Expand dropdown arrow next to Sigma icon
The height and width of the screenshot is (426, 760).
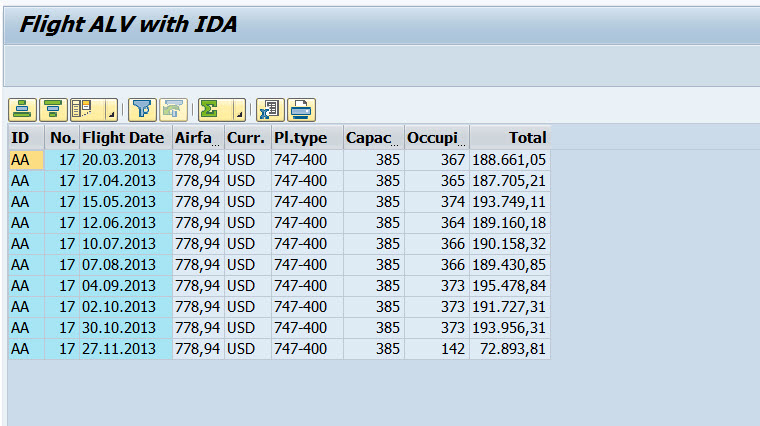pyautogui.click(x=238, y=109)
